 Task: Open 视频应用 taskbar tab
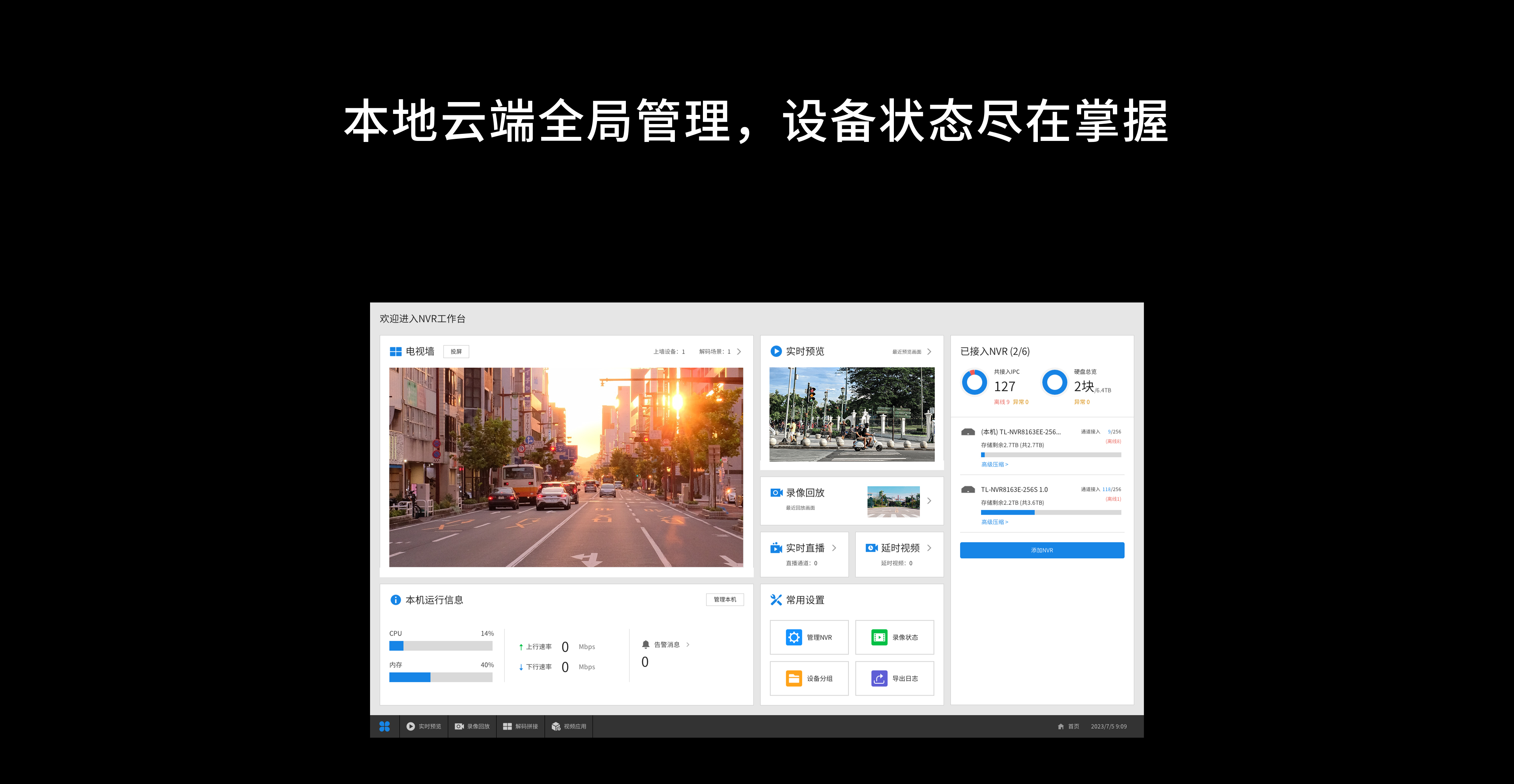(568, 727)
